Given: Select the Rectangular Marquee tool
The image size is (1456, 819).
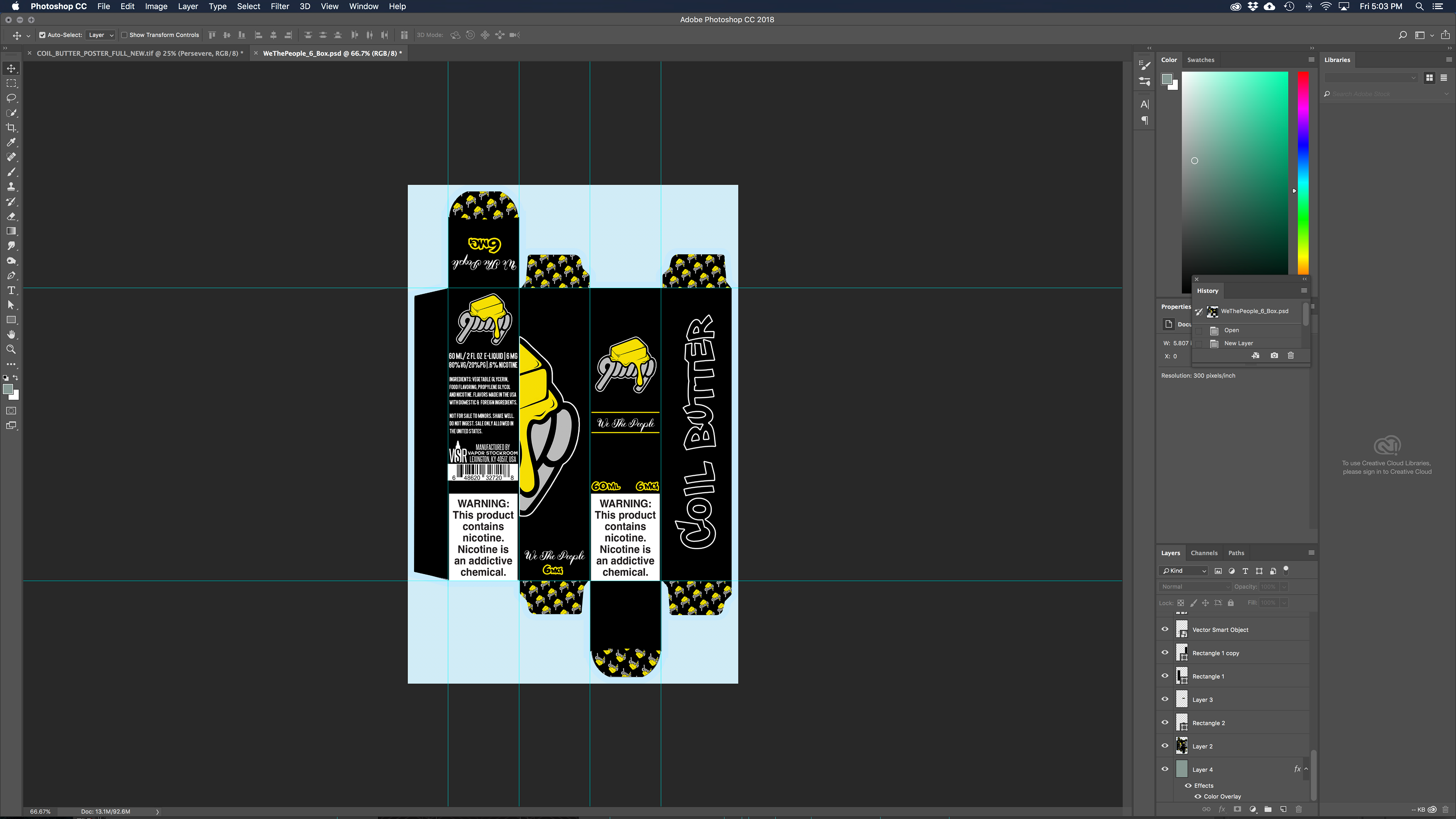Looking at the screenshot, I should click(x=11, y=83).
